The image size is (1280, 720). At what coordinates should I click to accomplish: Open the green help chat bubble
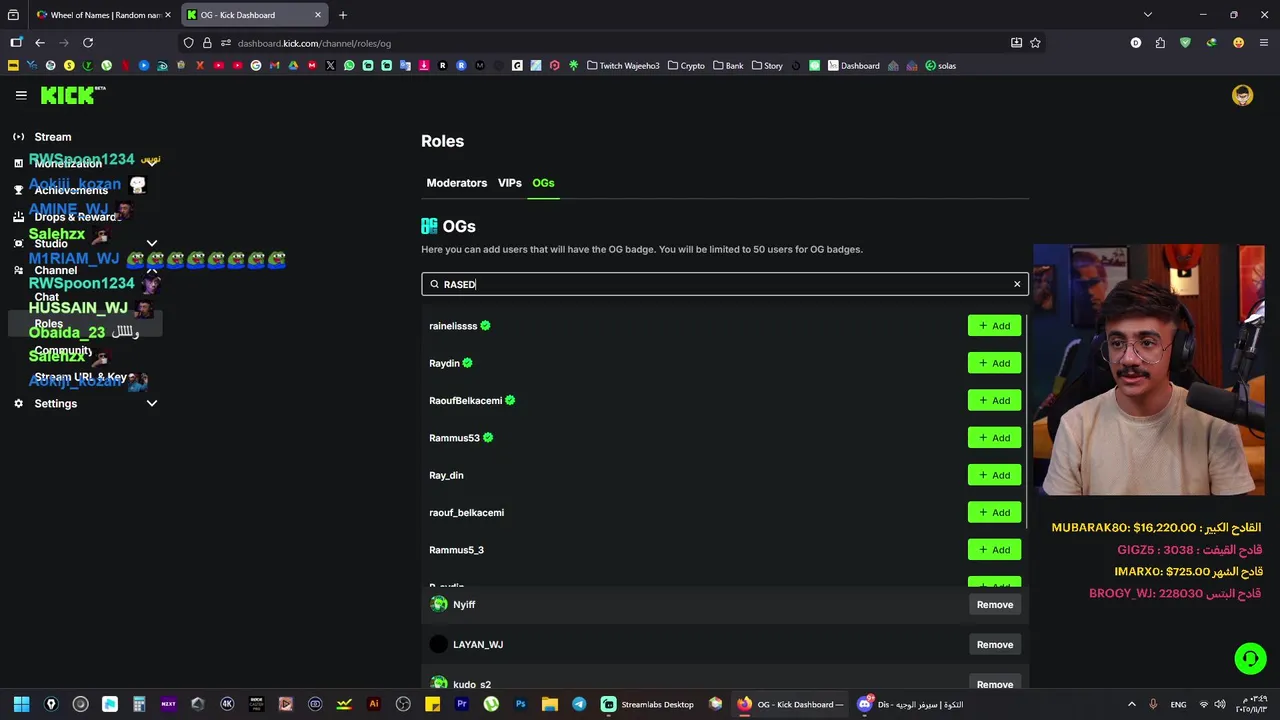click(x=1249, y=658)
